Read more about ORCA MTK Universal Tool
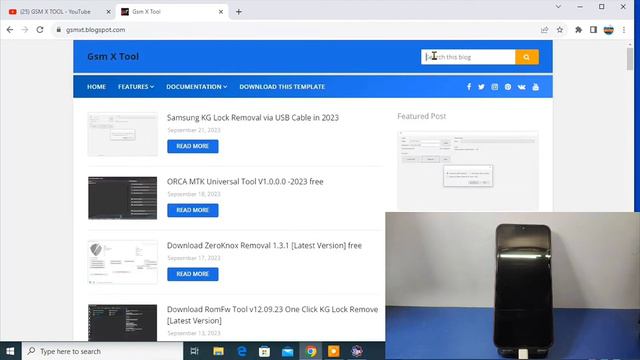 tap(193, 210)
